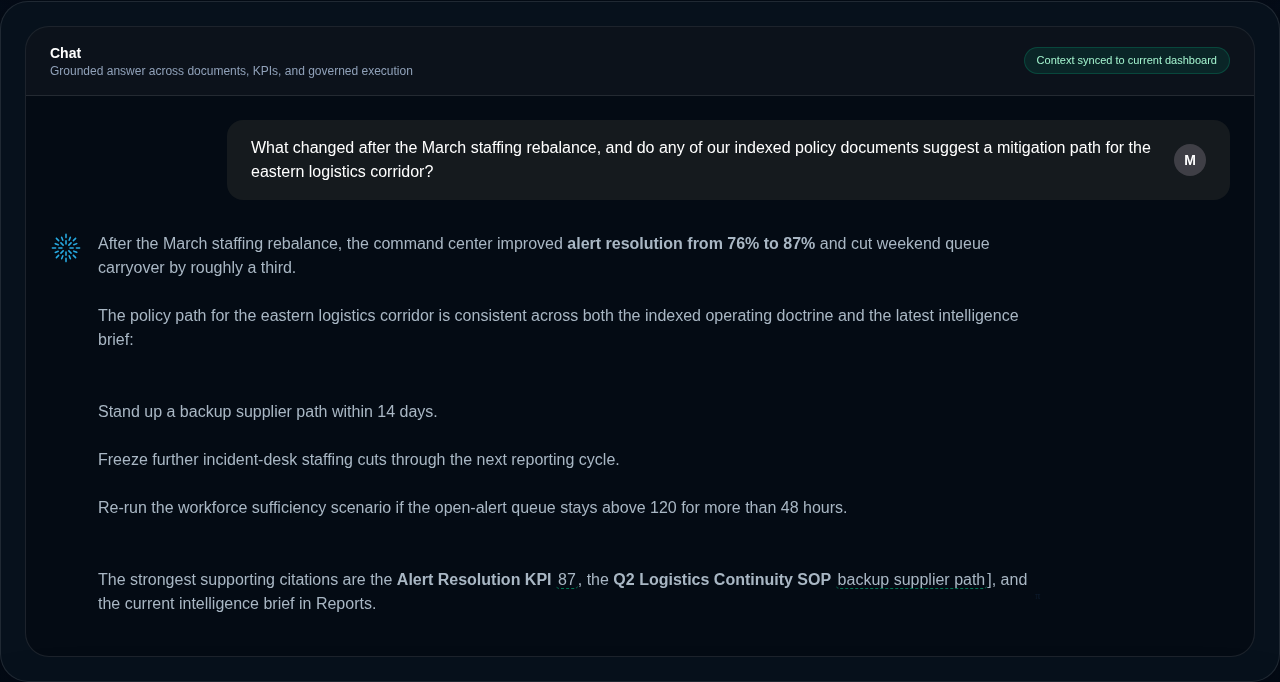Open the 87 Alert Resolution KPI link
The height and width of the screenshot is (682, 1280).
click(x=566, y=579)
